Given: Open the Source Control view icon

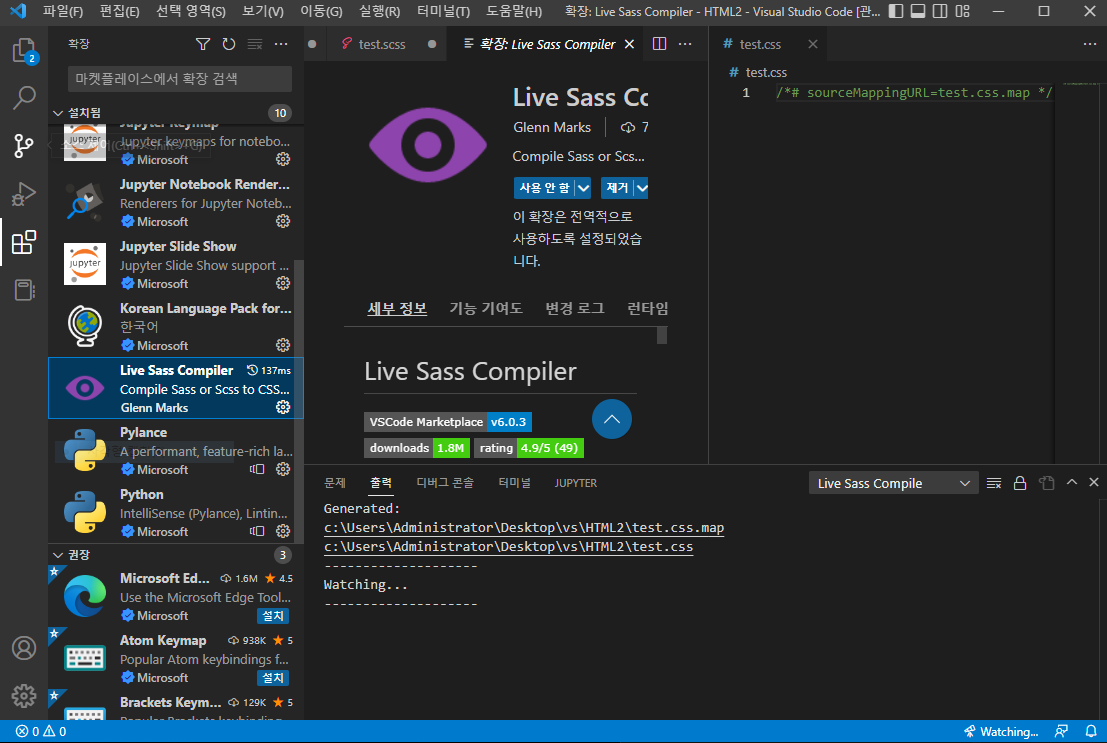Looking at the screenshot, I should (24, 145).
